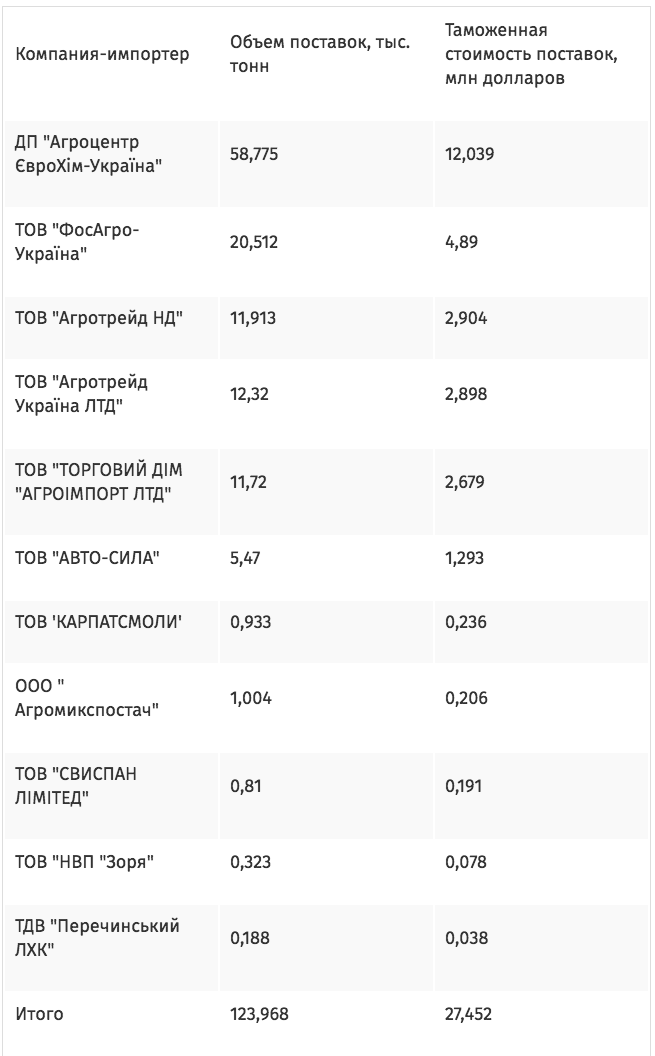The width and height of the screenshot is (655, 1056).
Task: Click the Таможенная стоимость поставок header
Action: coord(531,54)
